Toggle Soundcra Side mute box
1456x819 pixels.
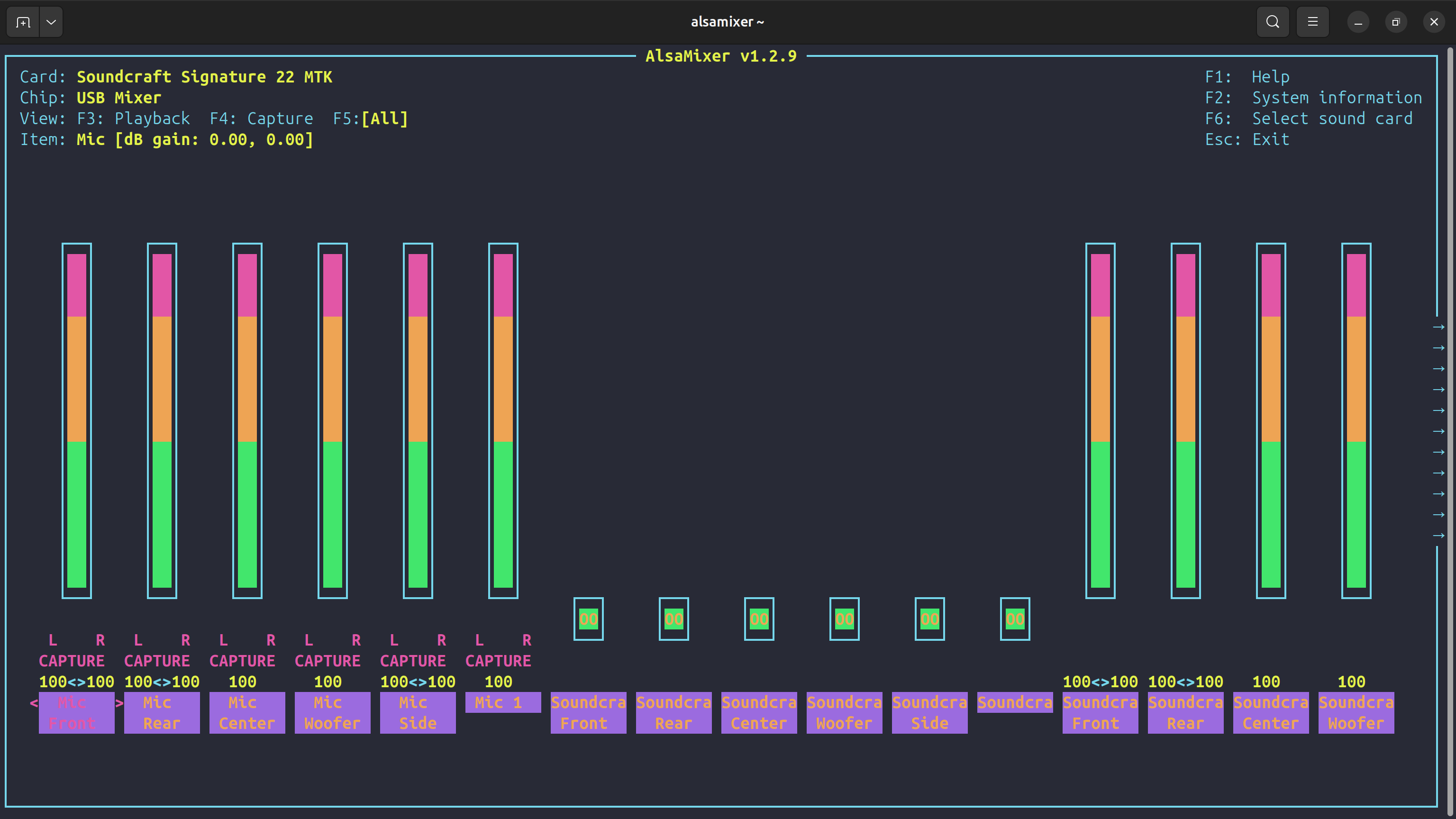coord(929,619)
